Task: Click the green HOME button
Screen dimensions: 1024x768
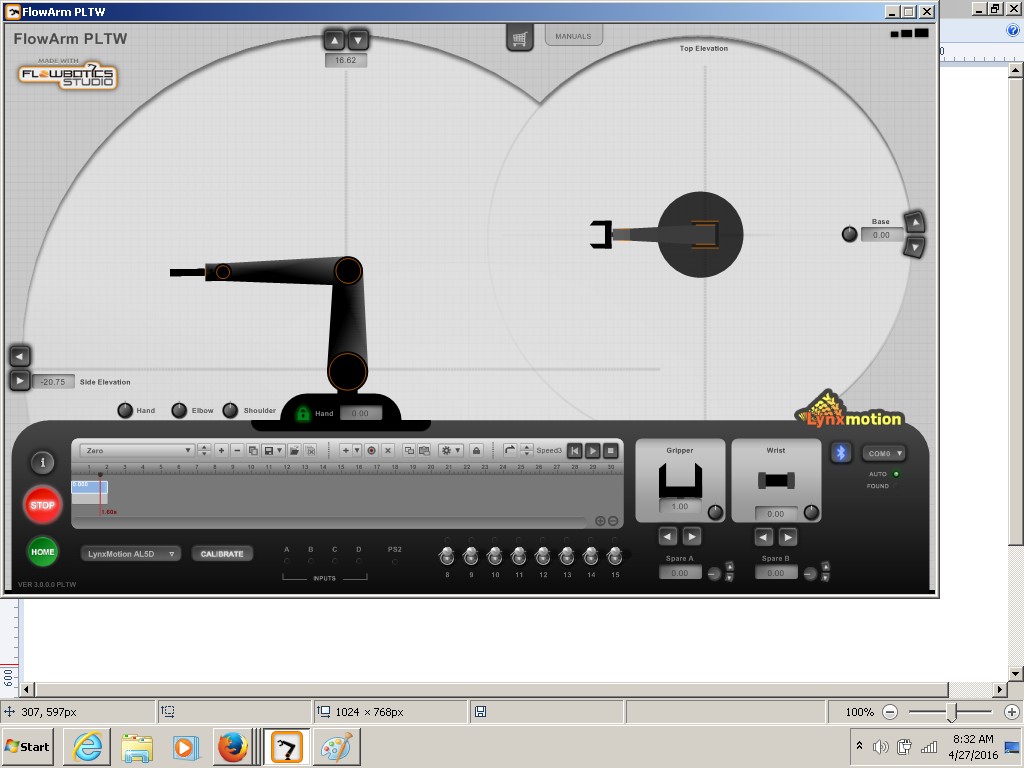Action: click(42, 552)
